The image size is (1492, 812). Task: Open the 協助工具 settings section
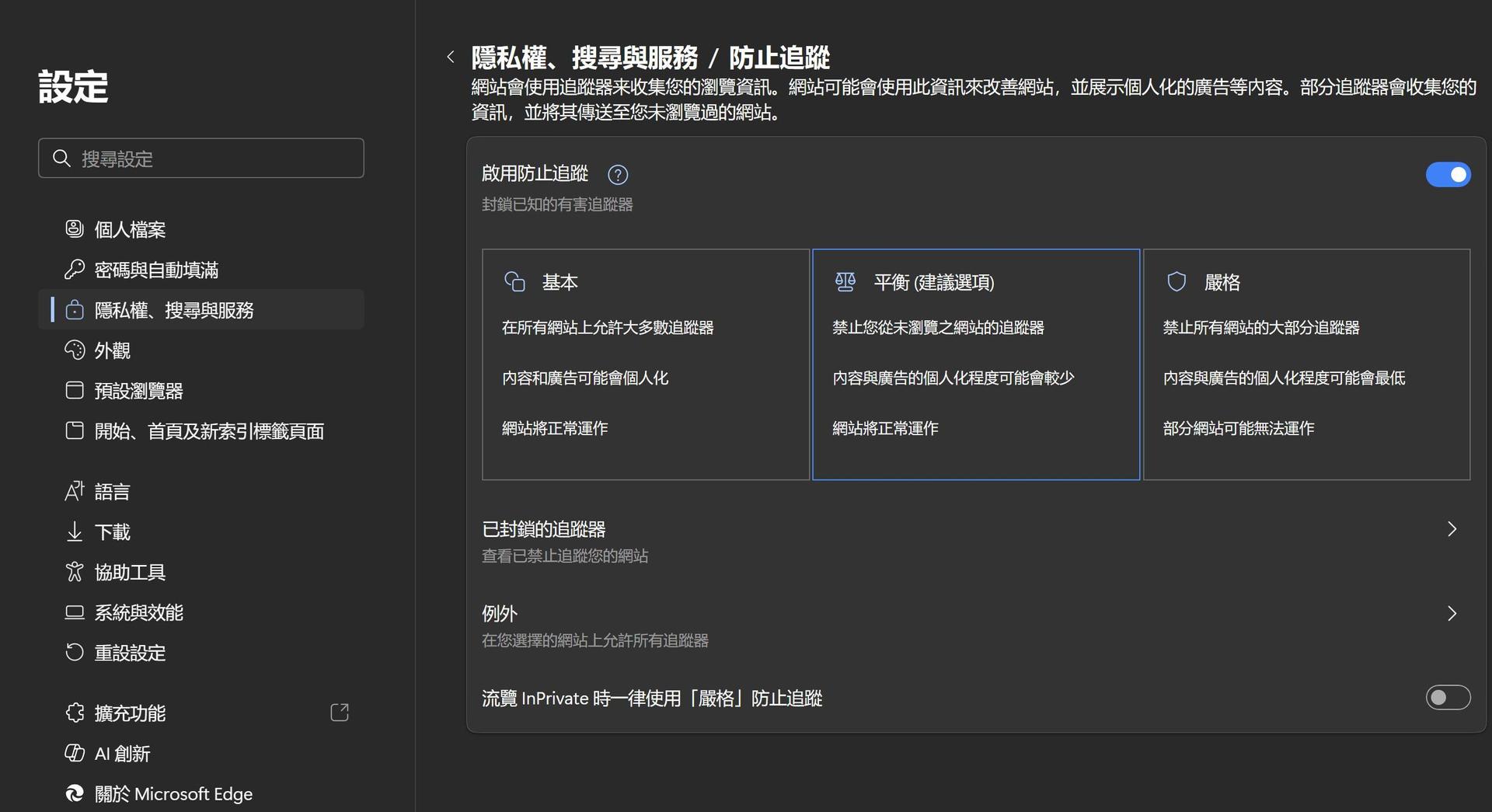point(201,572)
